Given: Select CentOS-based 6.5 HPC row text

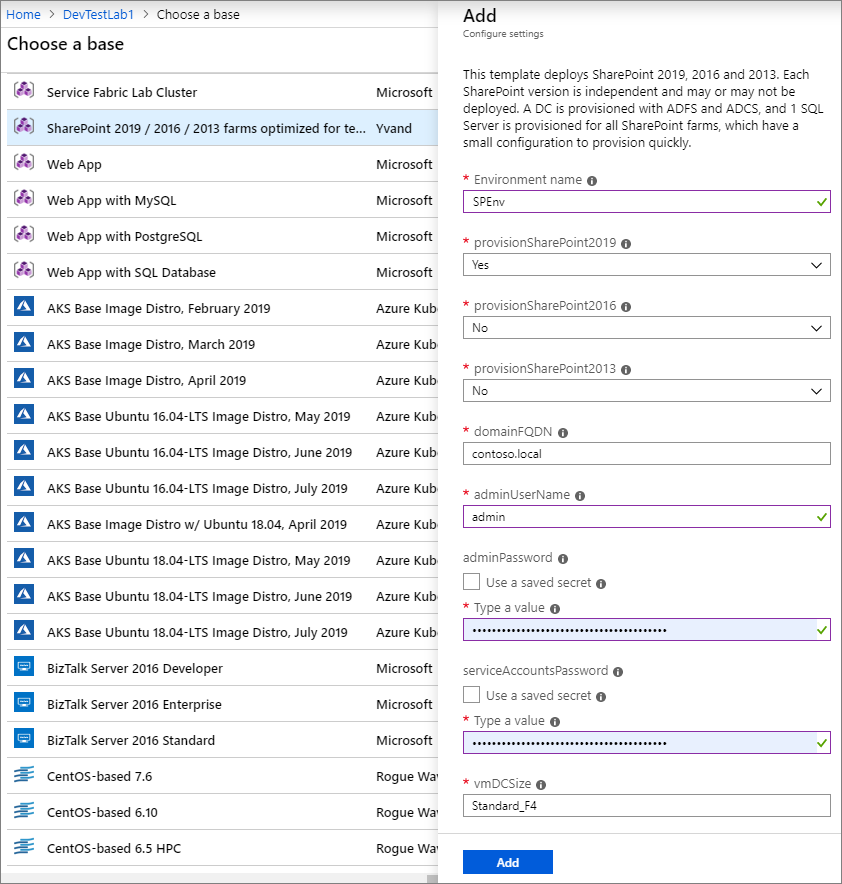Looking at the screenshot, I should pos(114,848).
